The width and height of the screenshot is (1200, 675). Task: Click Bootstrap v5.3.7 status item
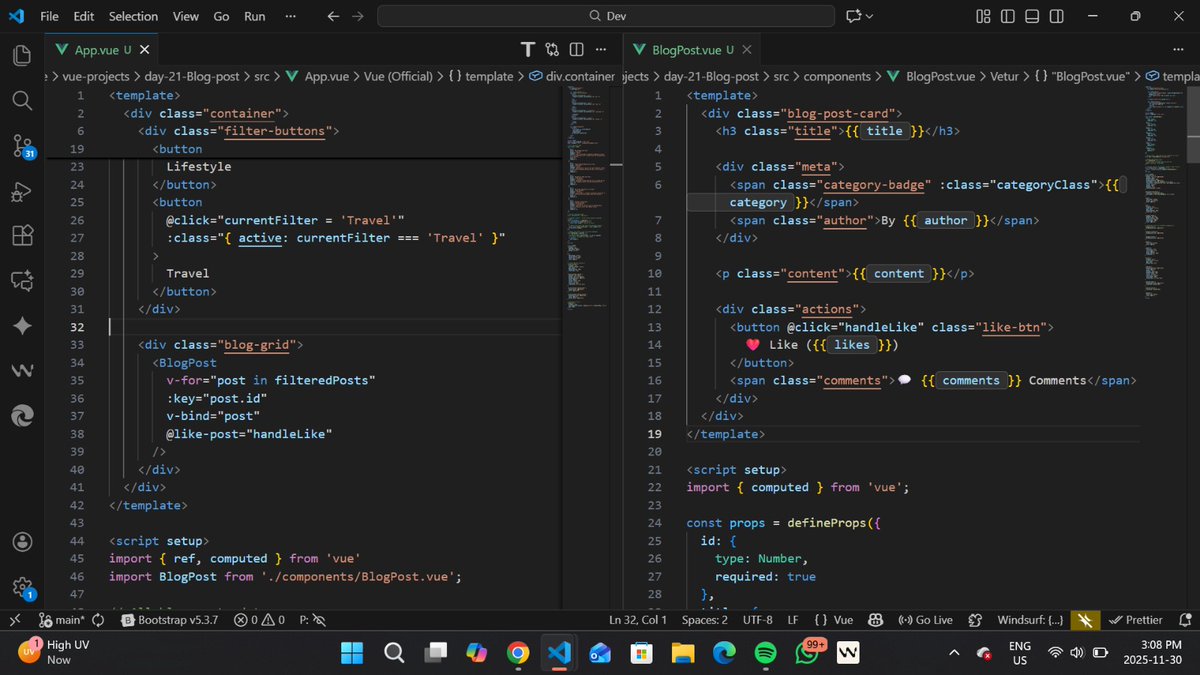coord(169,620)
